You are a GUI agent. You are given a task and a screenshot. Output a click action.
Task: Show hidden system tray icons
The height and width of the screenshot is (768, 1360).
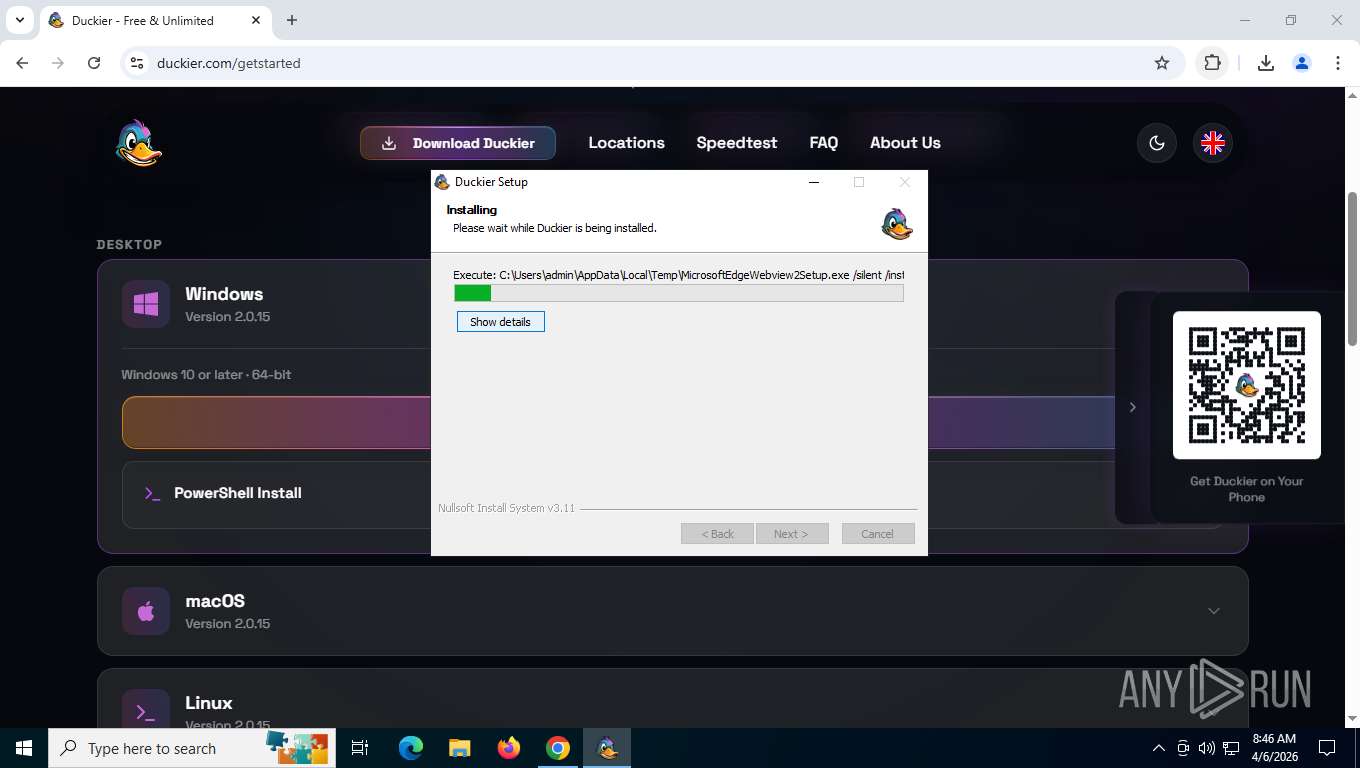click(1159, 748)
